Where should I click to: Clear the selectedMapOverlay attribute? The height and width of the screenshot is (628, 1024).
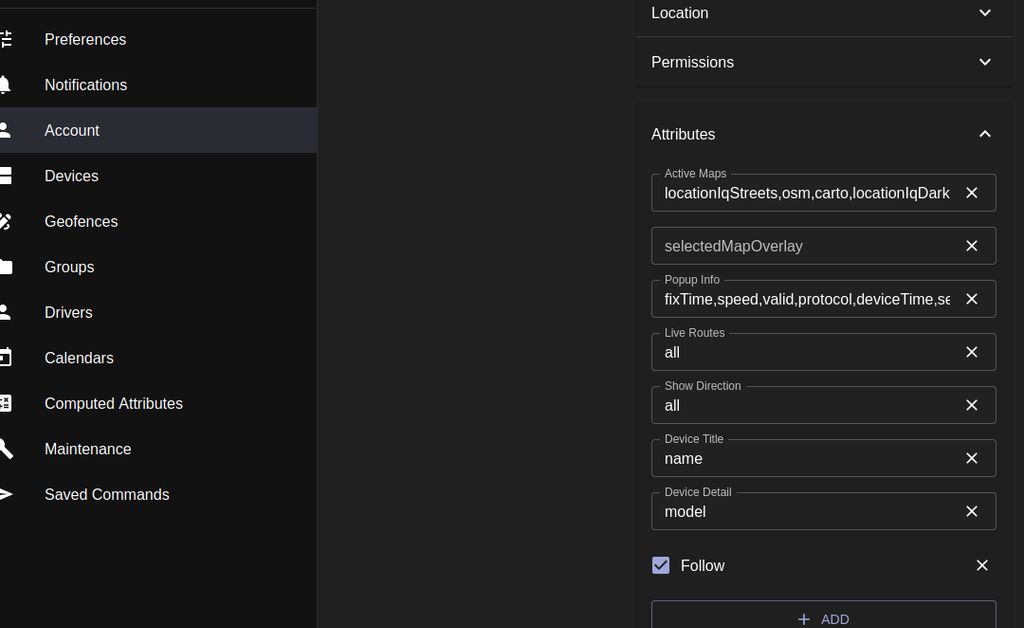(971, 246)
